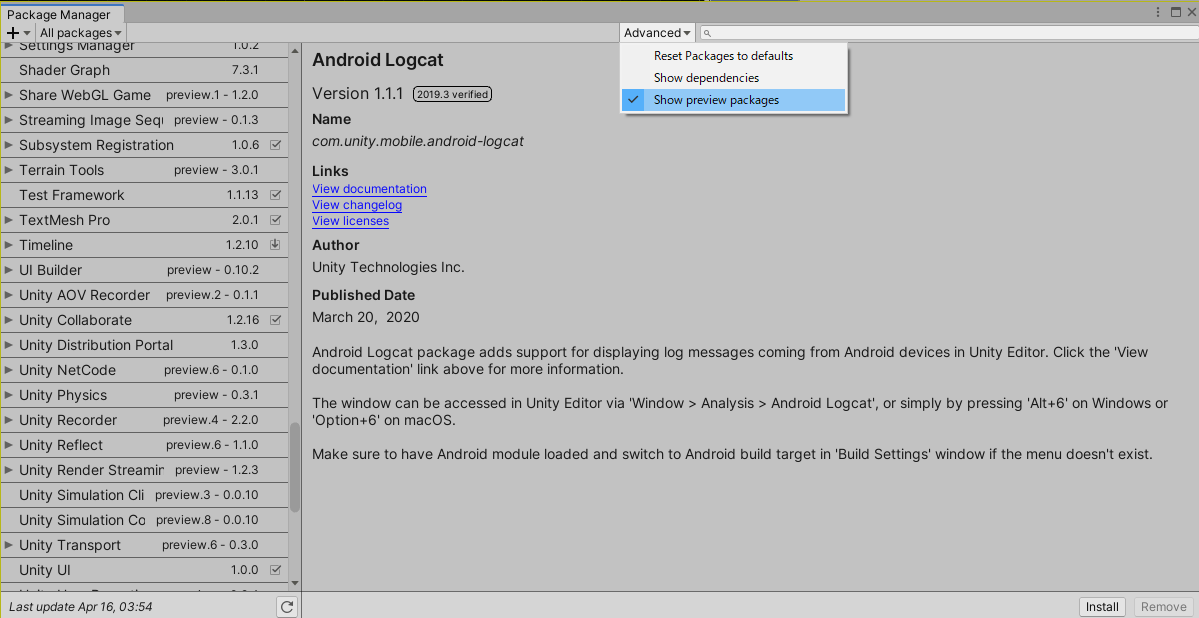The width and height of the screenshot is (1199, 618).
Task: Focus the package search field
Action: [948, 33]
